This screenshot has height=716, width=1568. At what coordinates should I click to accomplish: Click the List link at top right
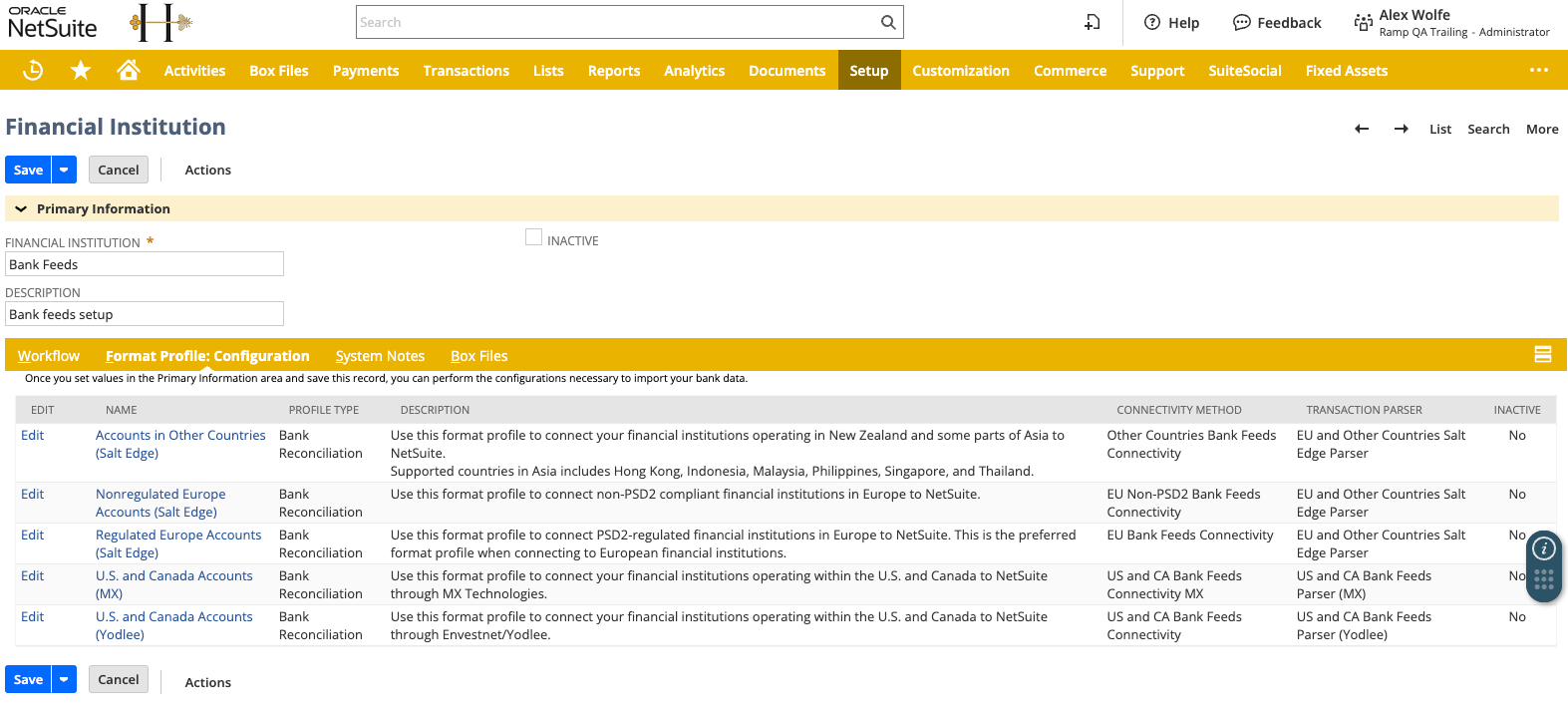tap(1440, 129)
